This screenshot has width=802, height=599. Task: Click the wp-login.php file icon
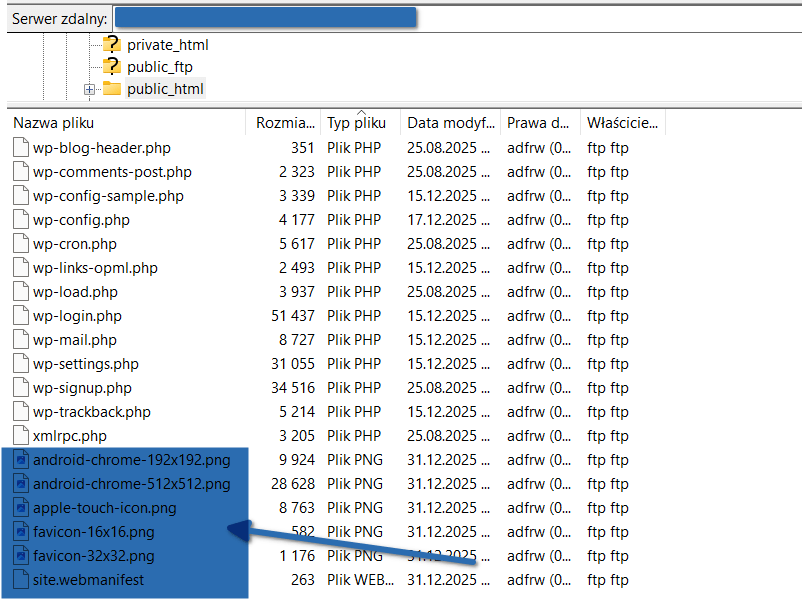click(21, 316)
